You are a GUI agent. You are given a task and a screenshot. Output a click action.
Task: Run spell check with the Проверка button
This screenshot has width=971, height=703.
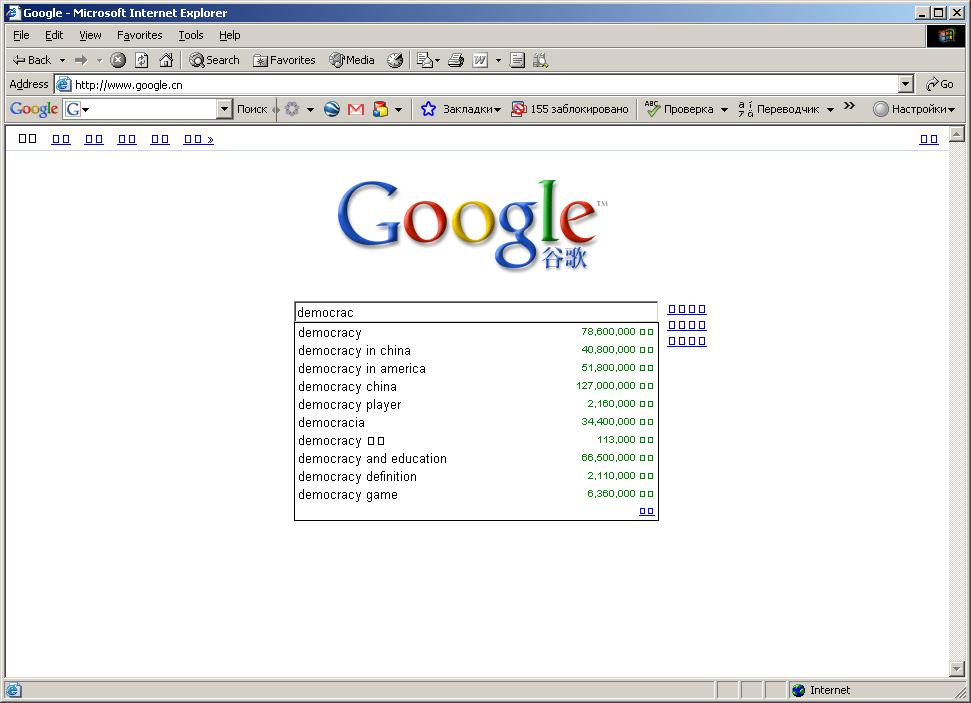(679, 109)
